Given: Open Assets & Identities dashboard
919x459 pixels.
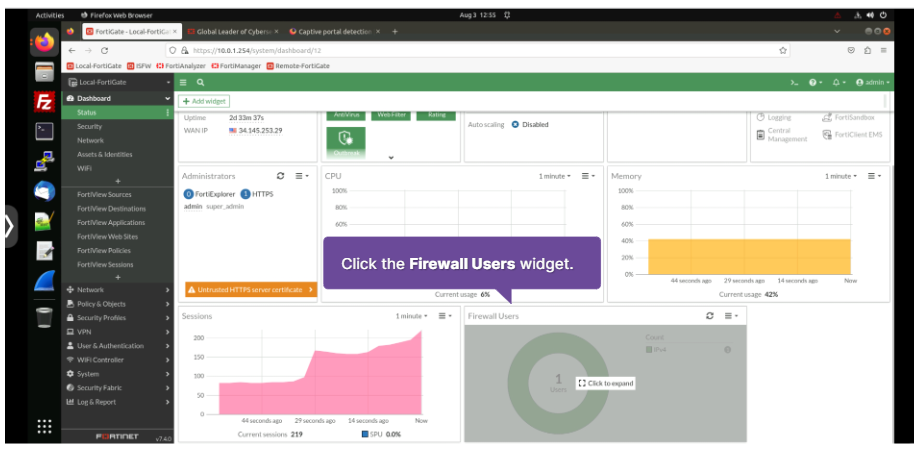Looking at the screenshot, I should pos(104,155).
